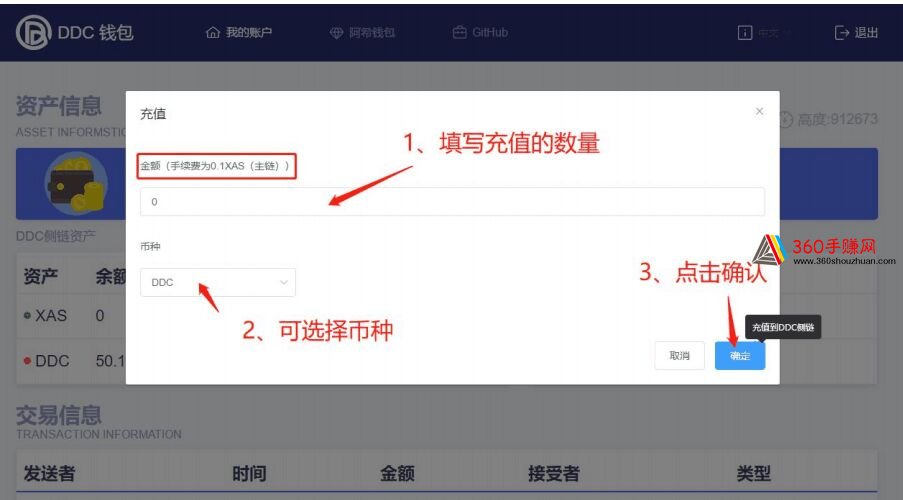Click the red dot next to DDC
The image size is (903, 500).
point(27,361)
